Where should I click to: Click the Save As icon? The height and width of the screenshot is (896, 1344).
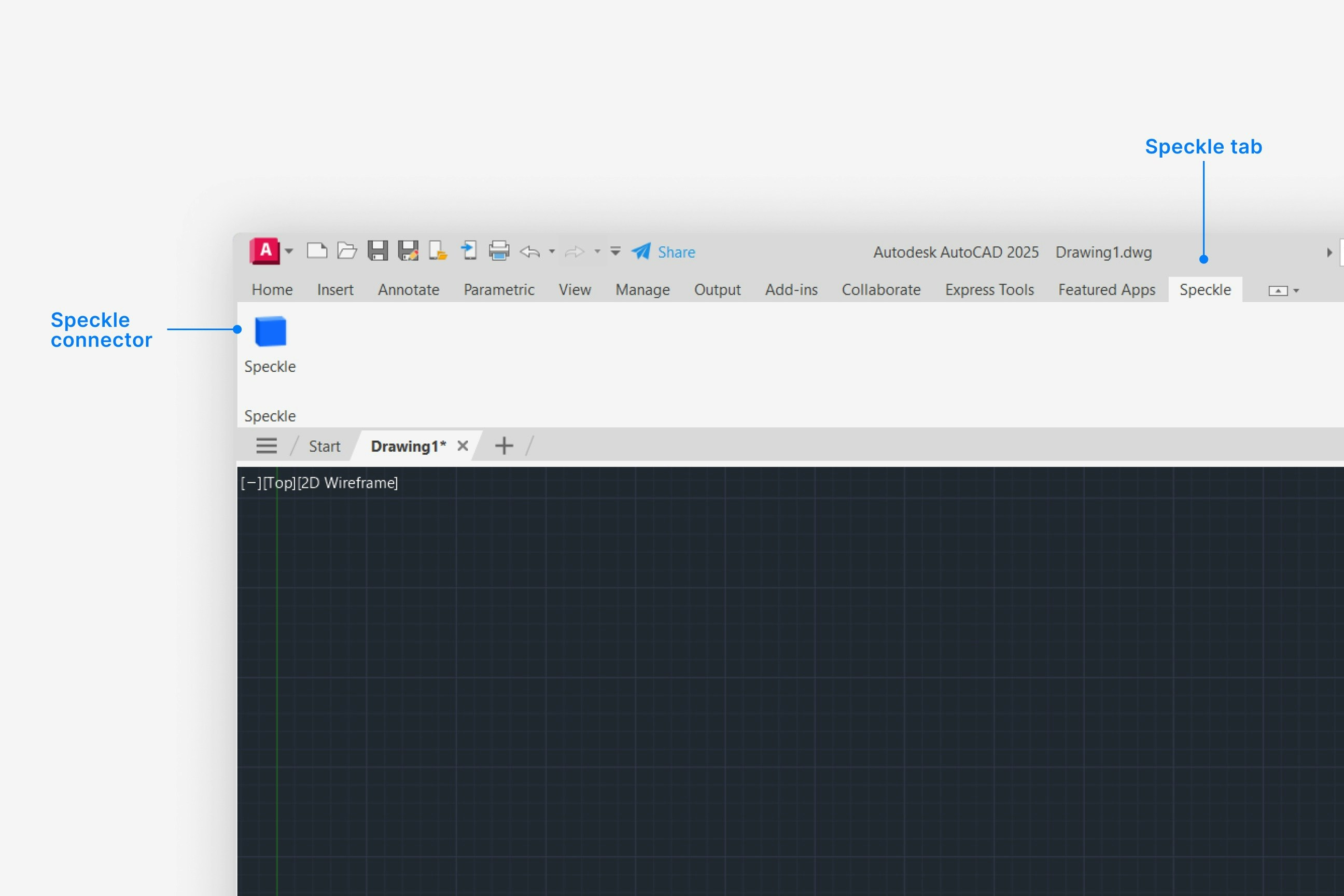coord(408,251)
